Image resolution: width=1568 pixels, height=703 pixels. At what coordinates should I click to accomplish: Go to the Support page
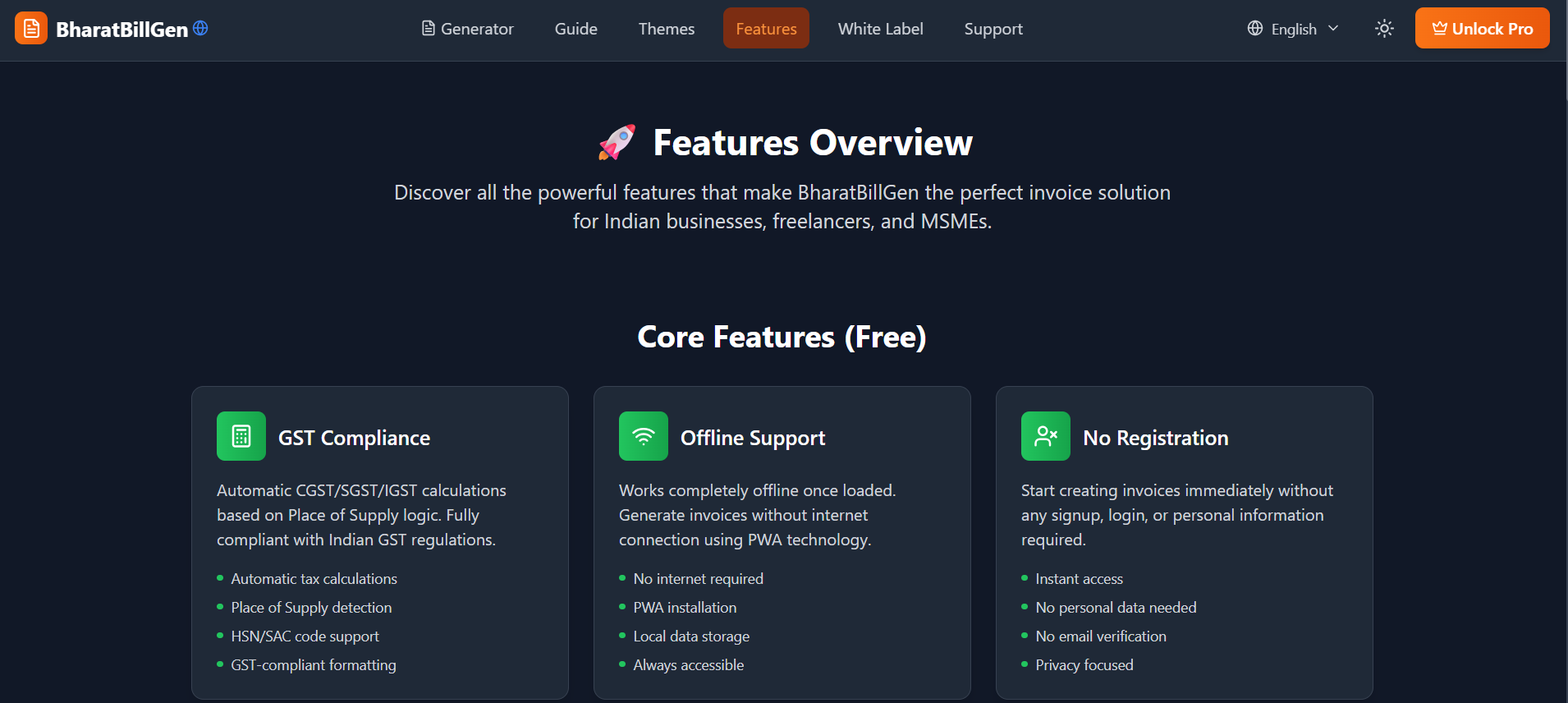tap(993, 29)
